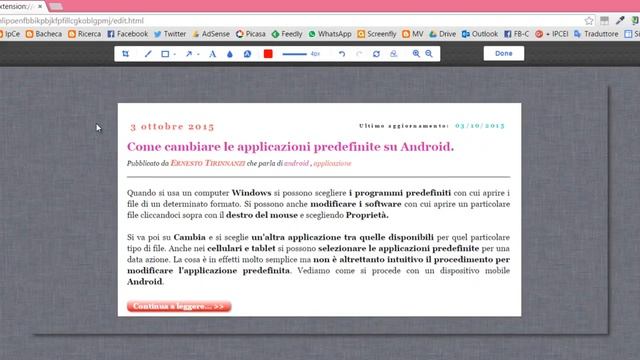The image size is (640, 360).
Task: Open a new blank tab
Action: coord(56,6)
